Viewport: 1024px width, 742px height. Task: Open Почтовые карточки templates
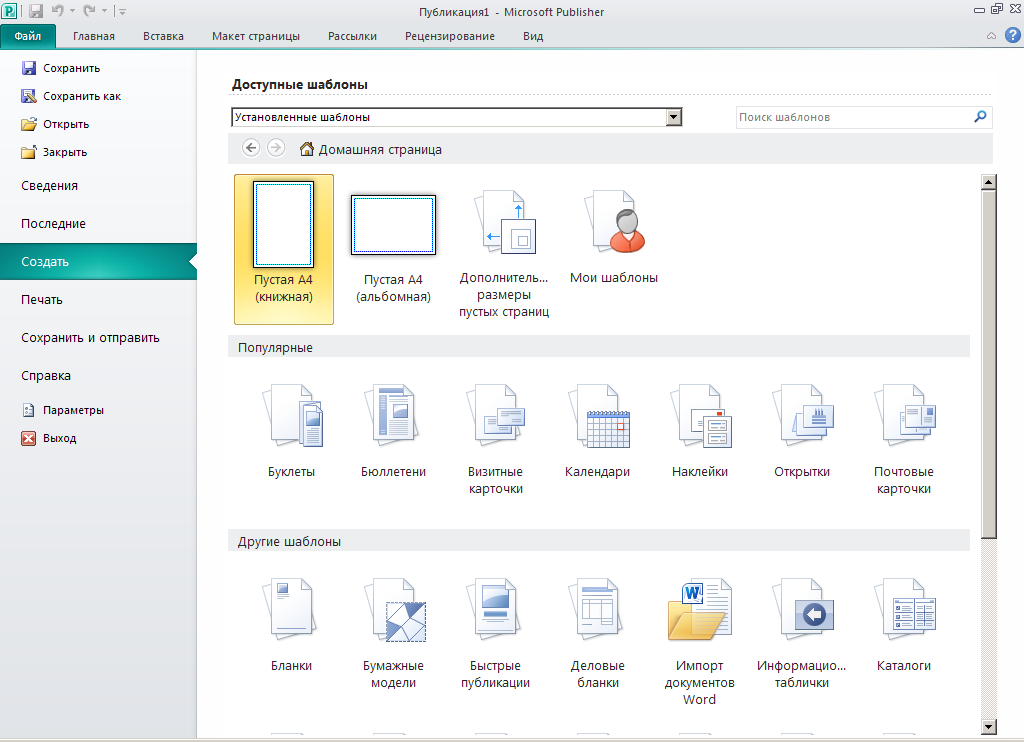pos(904,440)
